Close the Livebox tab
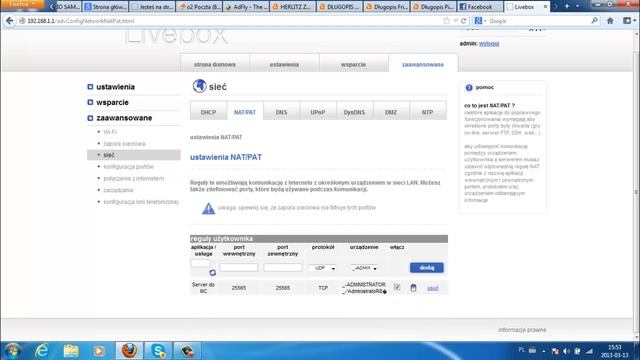Viewport: 640px width, 360px height. pos(545,7)
